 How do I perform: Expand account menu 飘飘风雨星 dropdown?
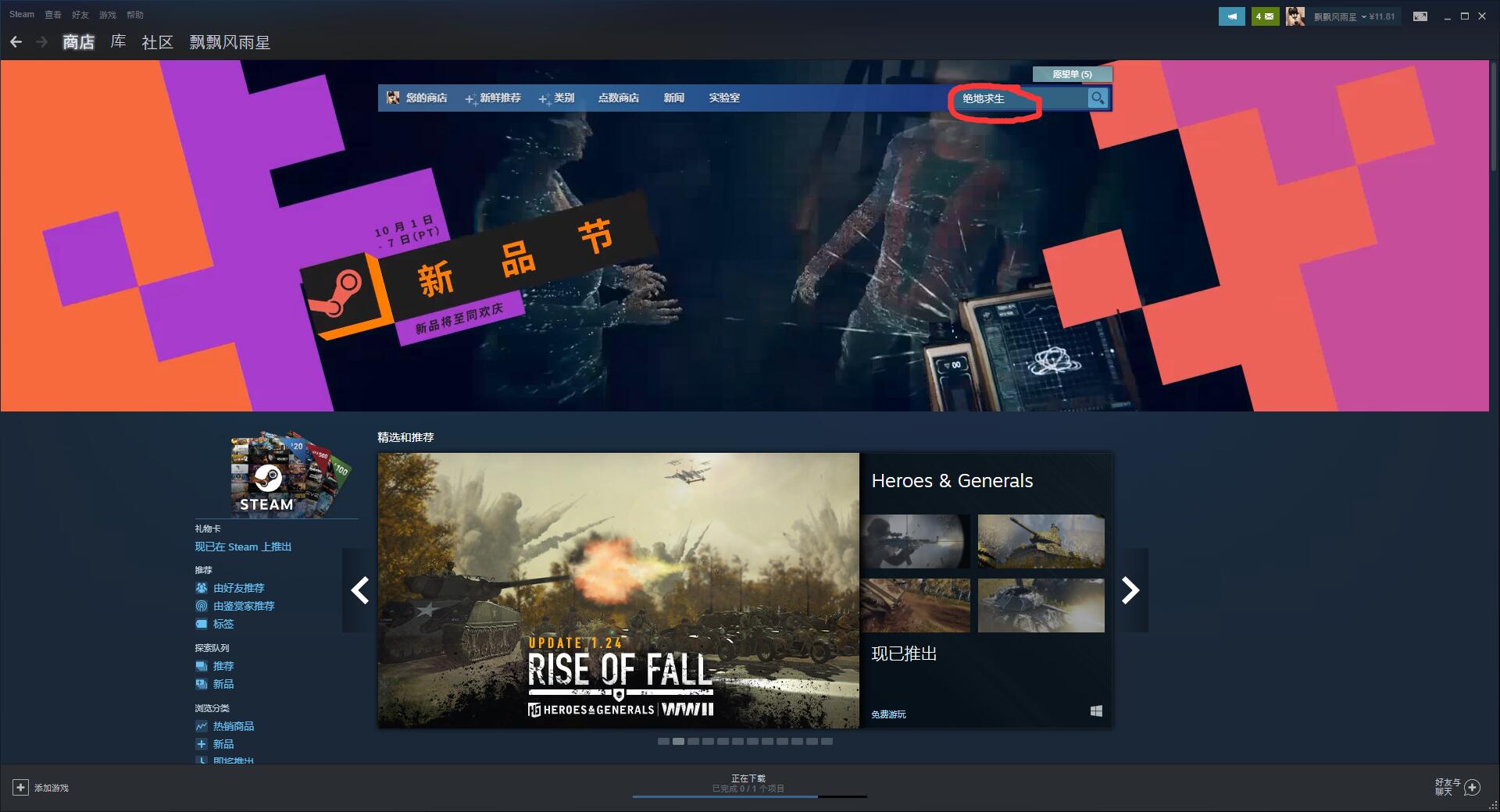pyautogui.click(x=1340, y=16)
